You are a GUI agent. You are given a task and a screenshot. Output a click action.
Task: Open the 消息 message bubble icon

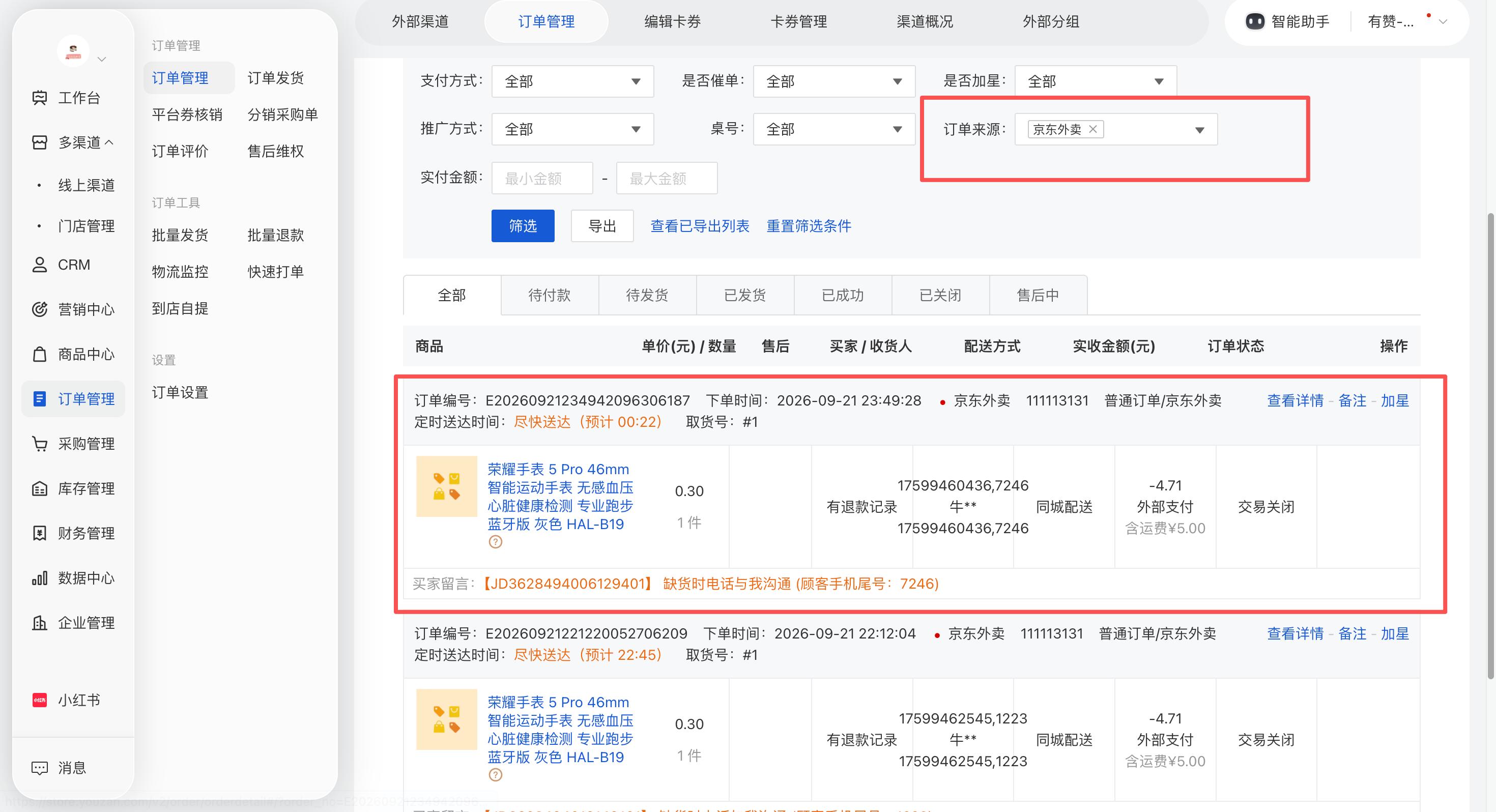click(x=40, y=768)
